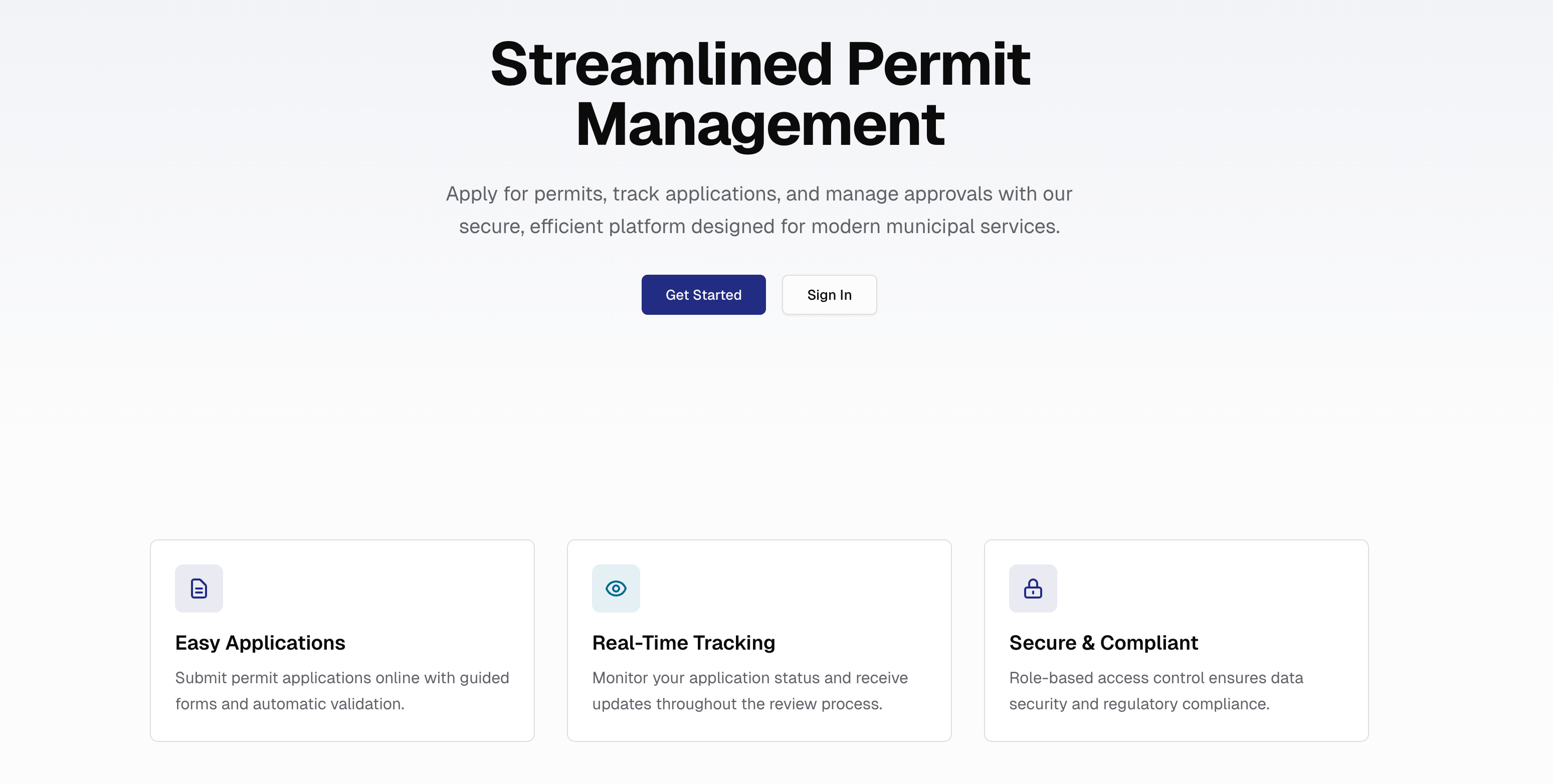Click the lavender icon container above Secure & Compliant

tap(1033, 589)
